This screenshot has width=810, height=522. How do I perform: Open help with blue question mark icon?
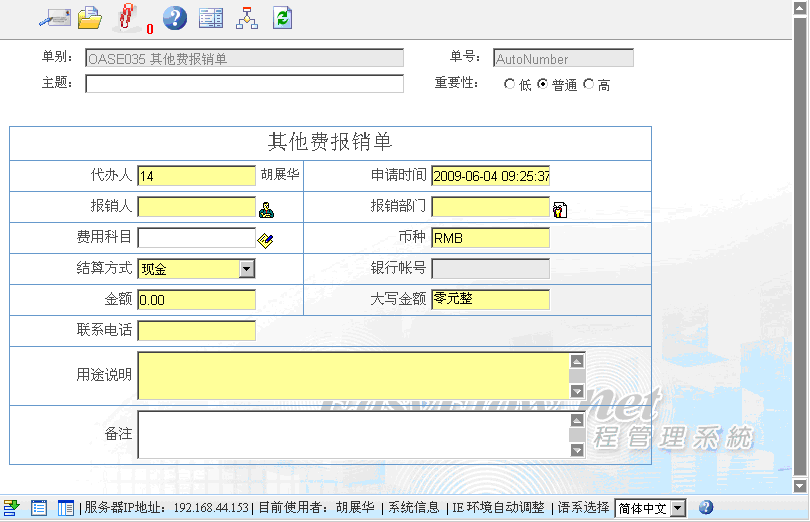coord(175,17)
